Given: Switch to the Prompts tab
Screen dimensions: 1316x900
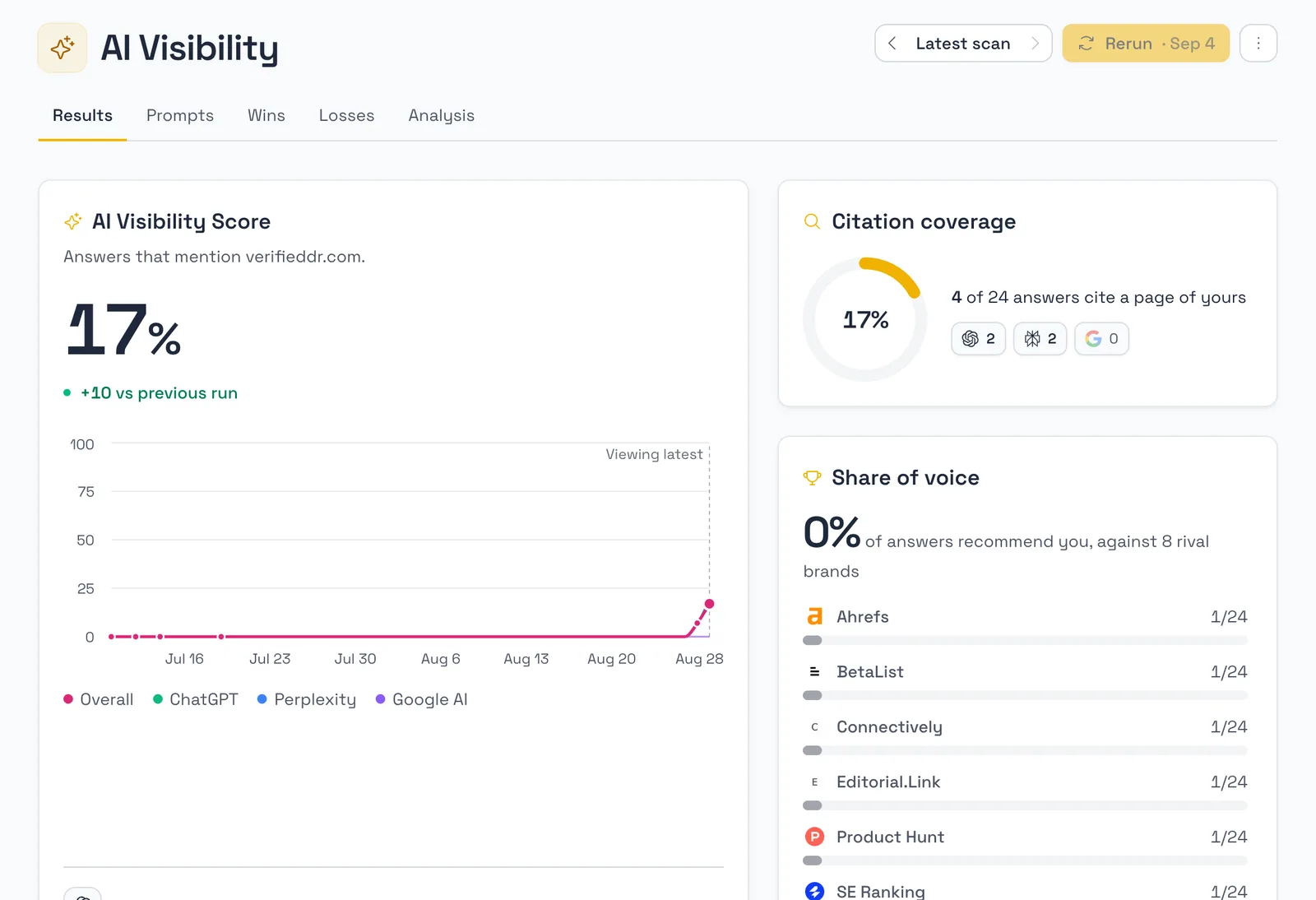Looking at the screenshot, I should 180,116.
